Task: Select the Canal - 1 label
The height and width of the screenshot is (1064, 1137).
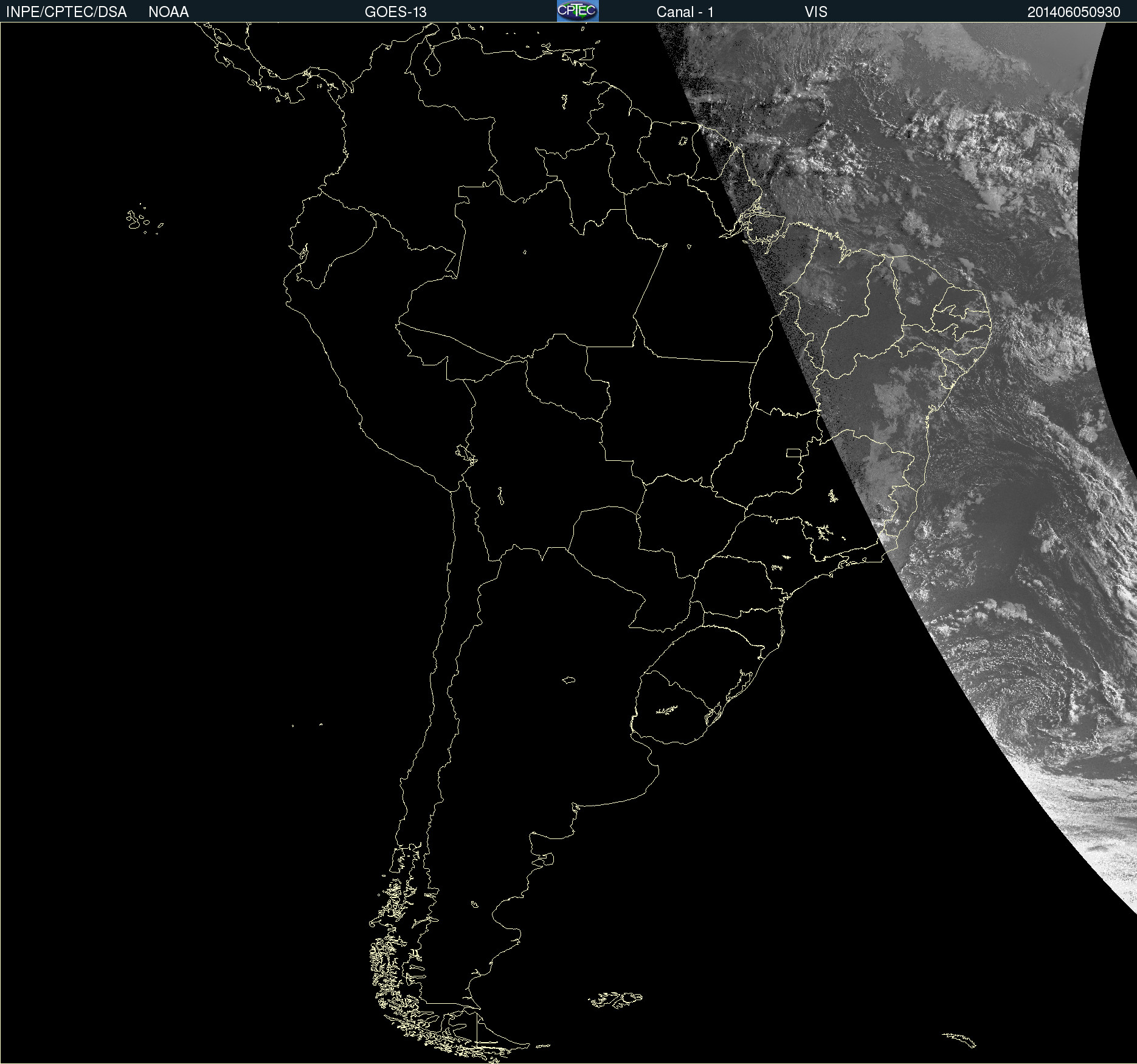Action: [x=685, y=12]
